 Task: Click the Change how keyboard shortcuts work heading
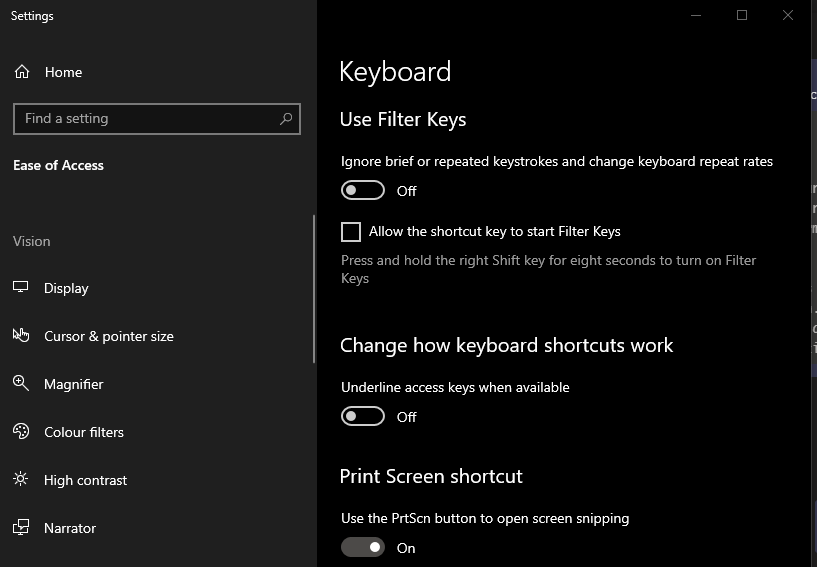(506, 346)
